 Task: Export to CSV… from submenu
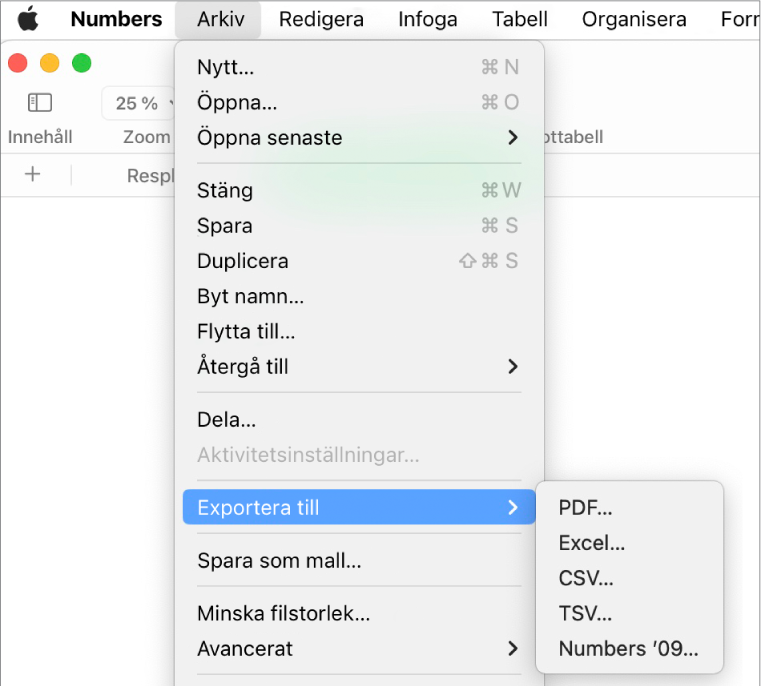click(x=629, y=578)
